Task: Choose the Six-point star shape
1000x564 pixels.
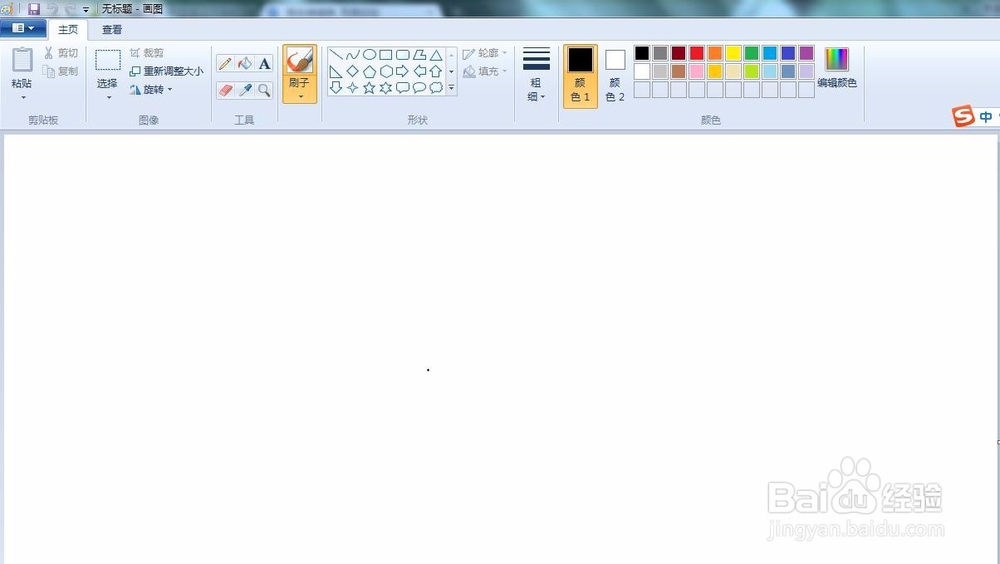Action: coord(386,87)
